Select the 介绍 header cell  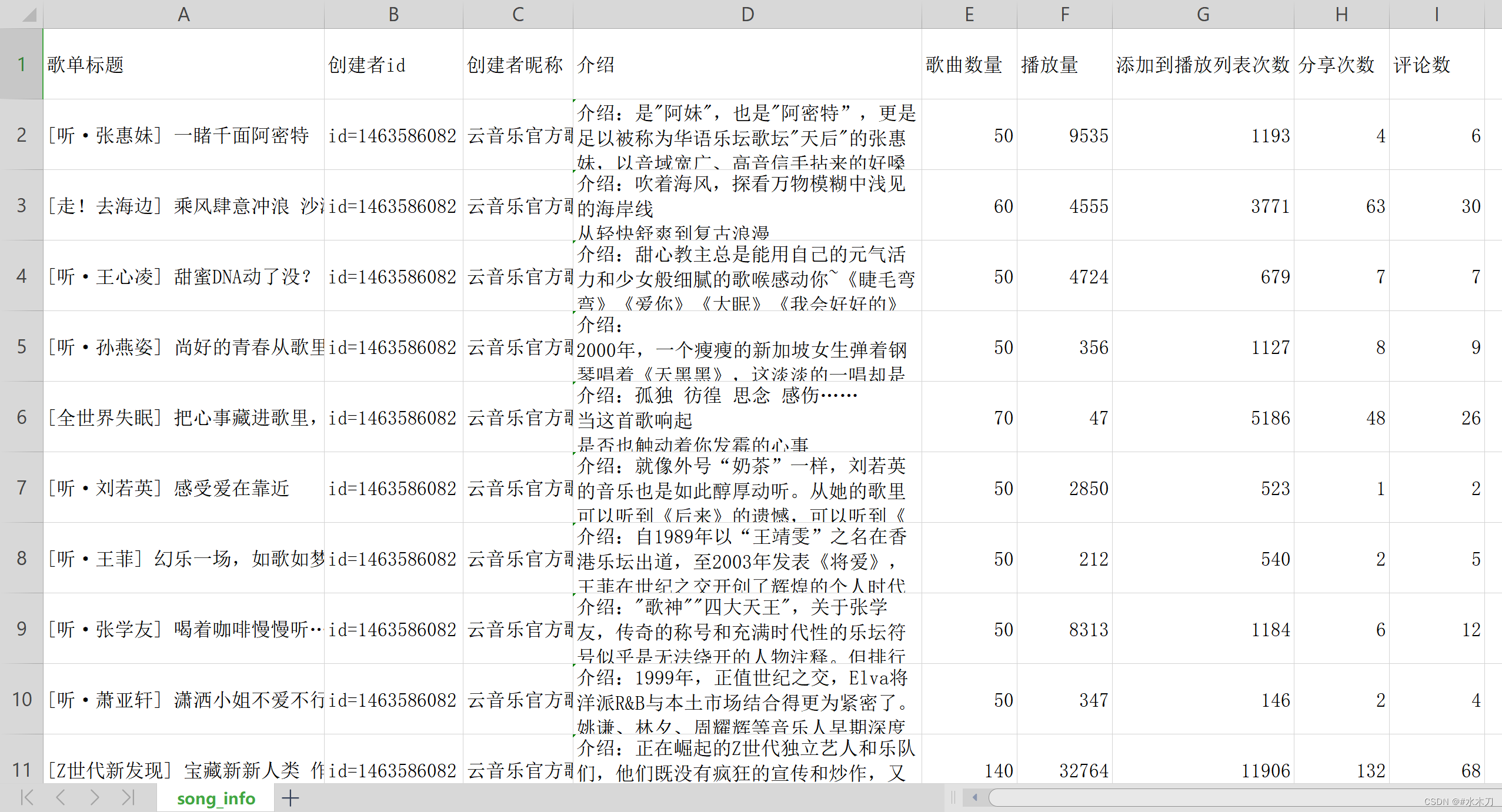pyautogui.click(x=747, y=64)
